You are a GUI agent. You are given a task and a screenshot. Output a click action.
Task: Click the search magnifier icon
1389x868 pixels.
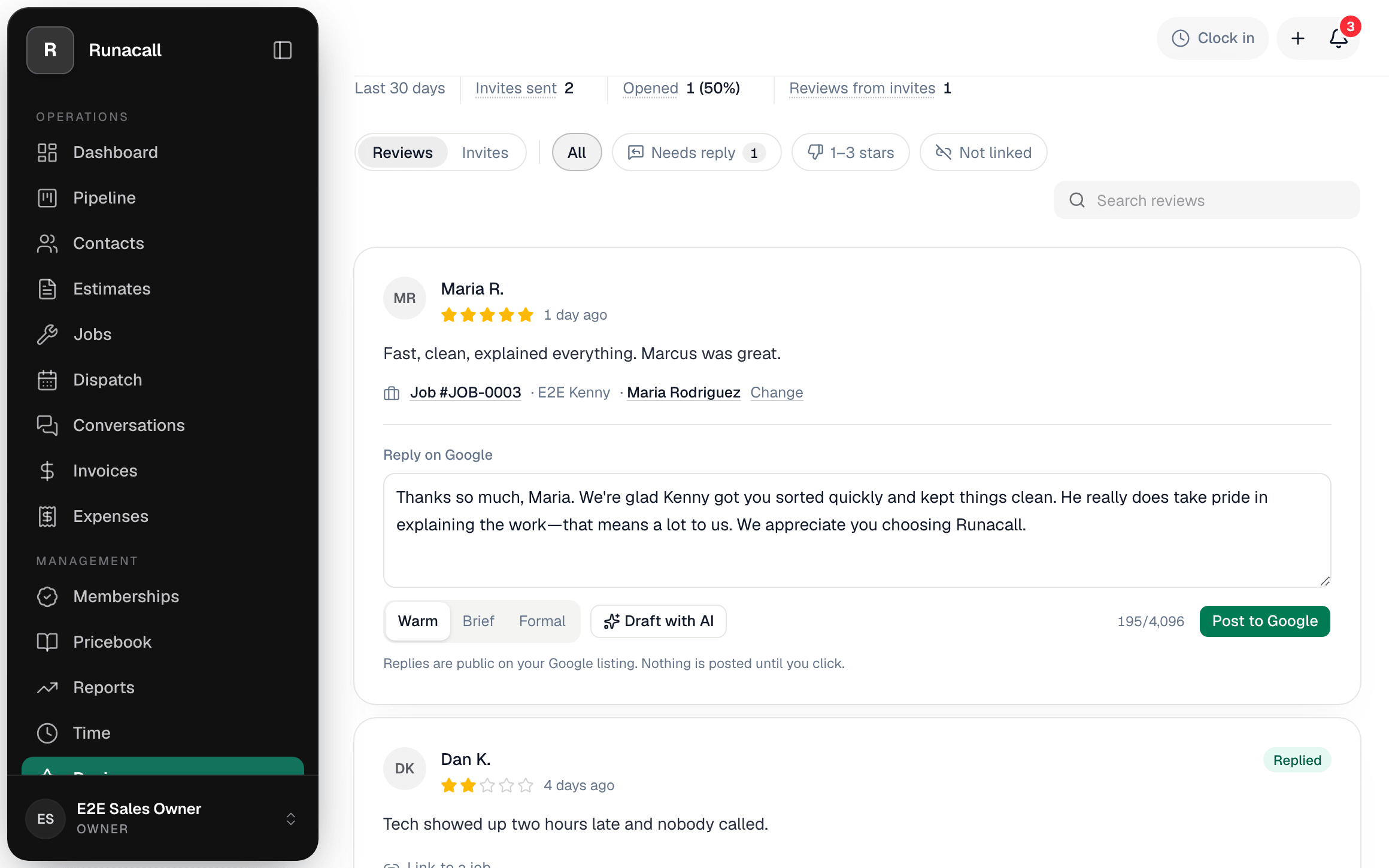pyautogui.click(x=1076, y=200)
